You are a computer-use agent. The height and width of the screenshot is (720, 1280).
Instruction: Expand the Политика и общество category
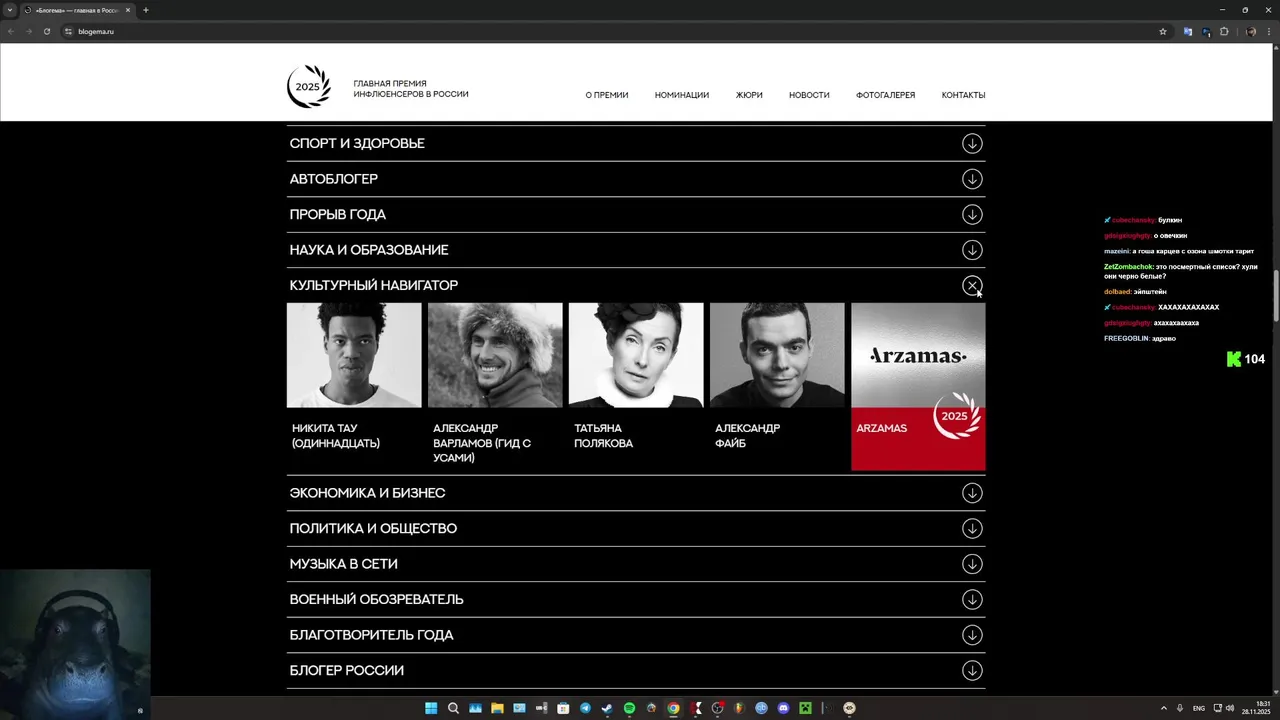pos(972,528)
